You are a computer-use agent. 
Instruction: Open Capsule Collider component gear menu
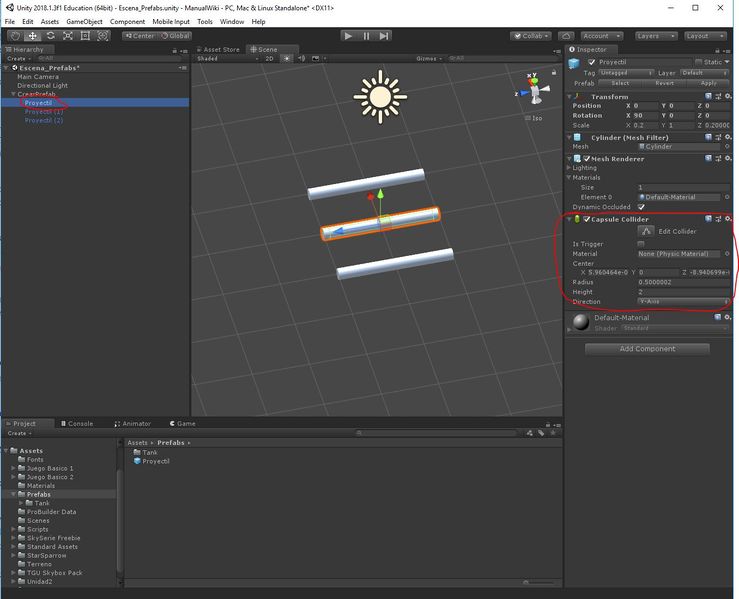coord(728,219)
